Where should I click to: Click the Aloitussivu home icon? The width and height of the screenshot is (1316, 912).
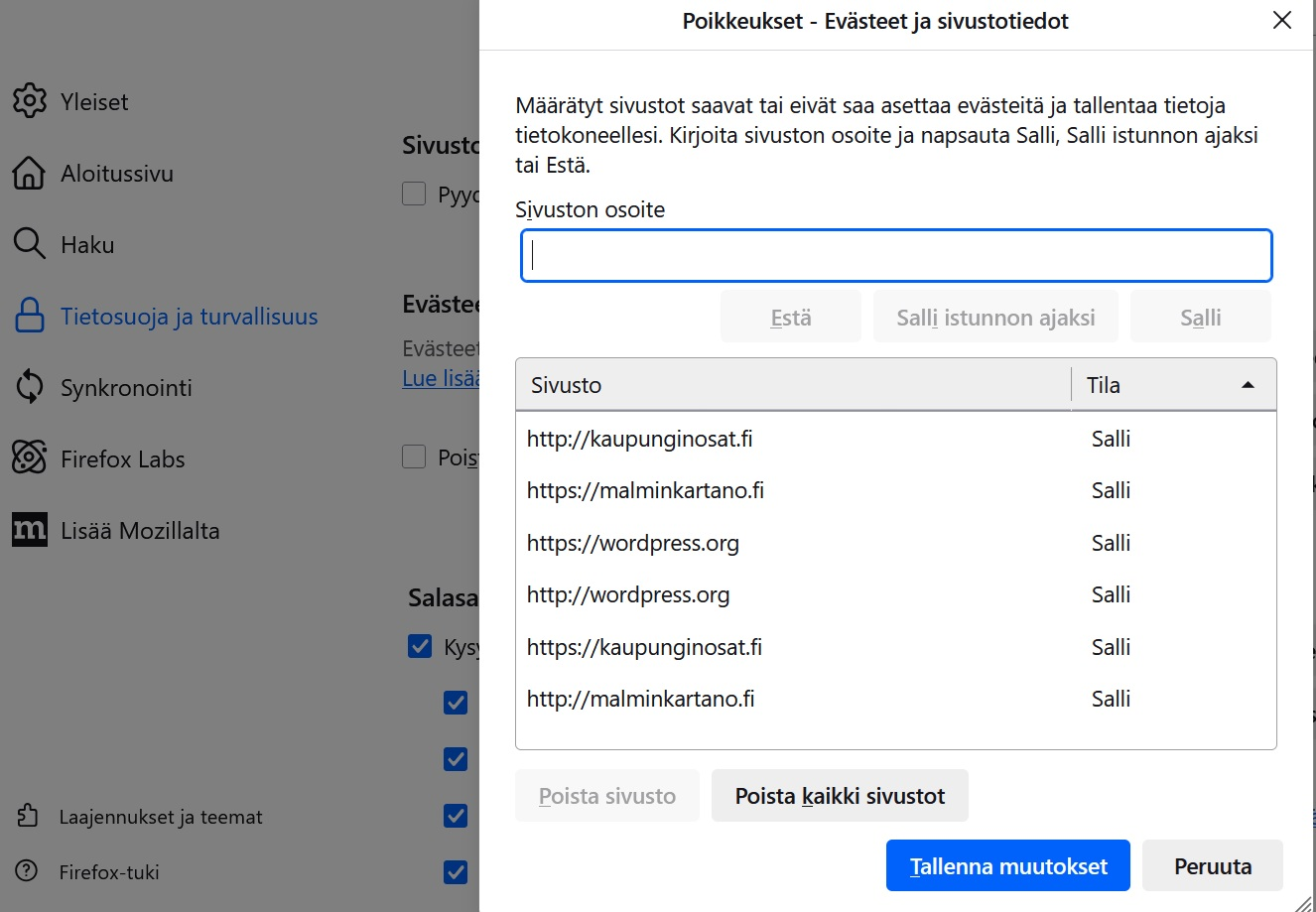[30, 173]
